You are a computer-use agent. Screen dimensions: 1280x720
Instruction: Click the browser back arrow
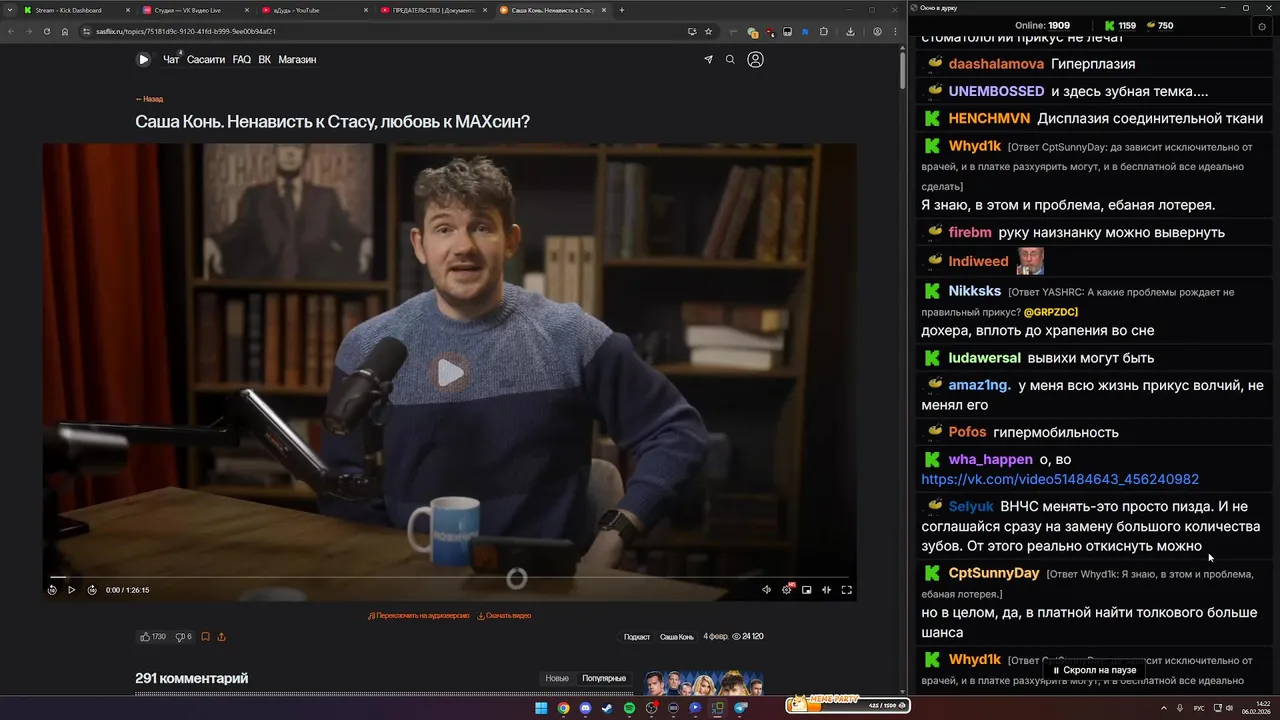pos(12,31)
